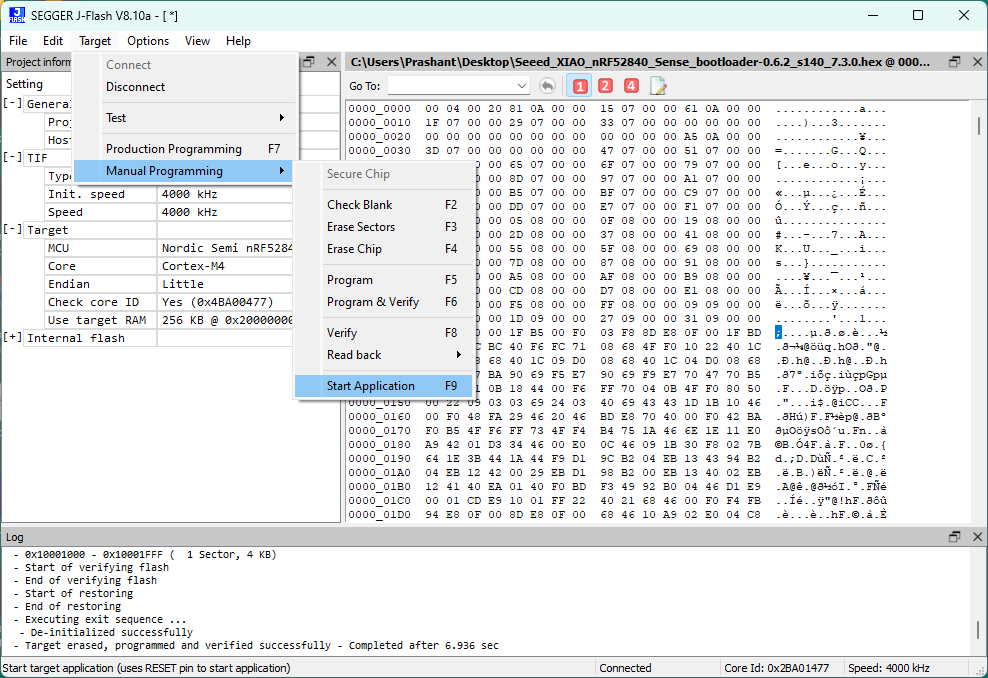Click hex row address 0000_0000

click(379, 108)
